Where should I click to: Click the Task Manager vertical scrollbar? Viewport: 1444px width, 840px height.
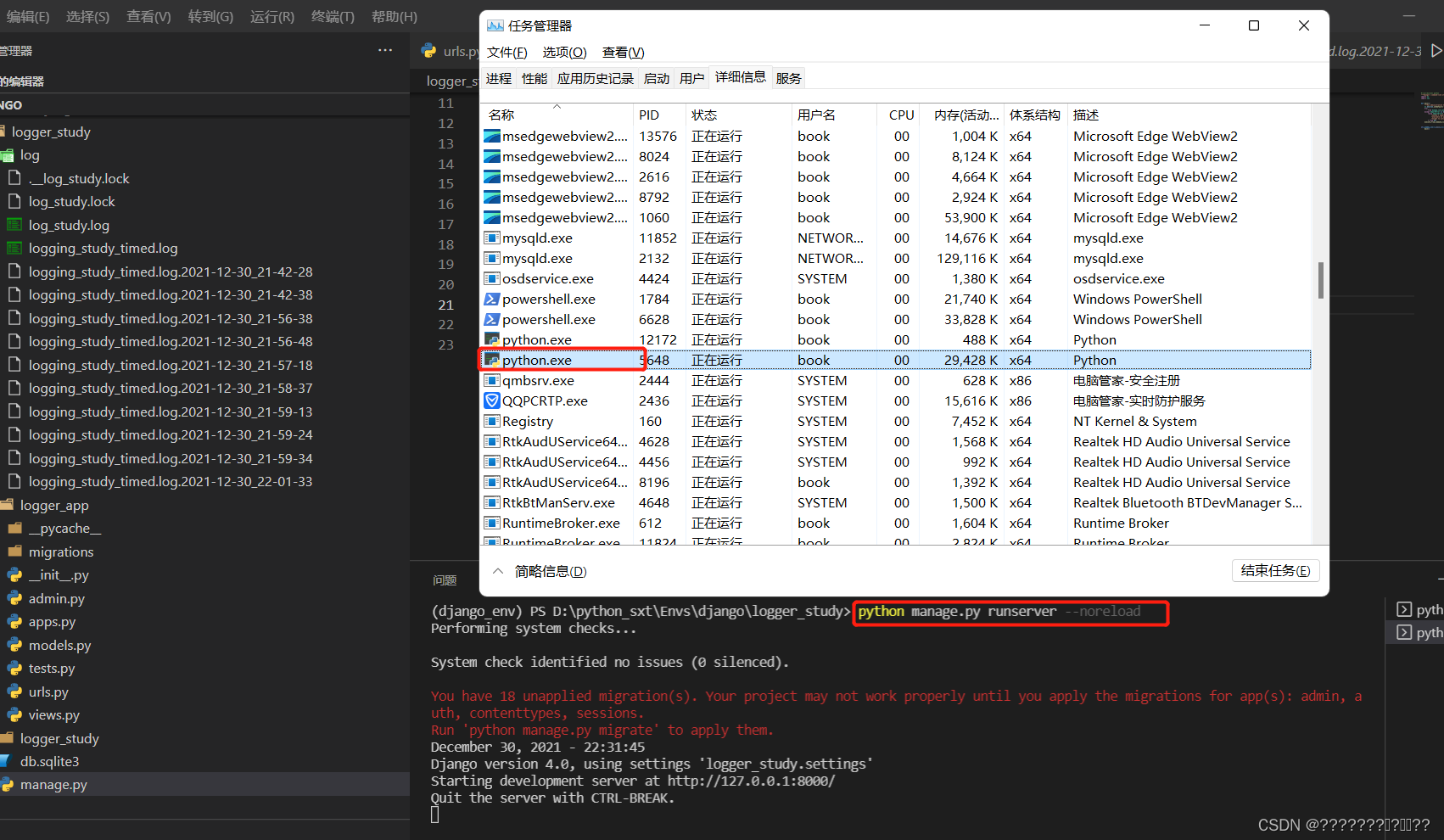1320,280
